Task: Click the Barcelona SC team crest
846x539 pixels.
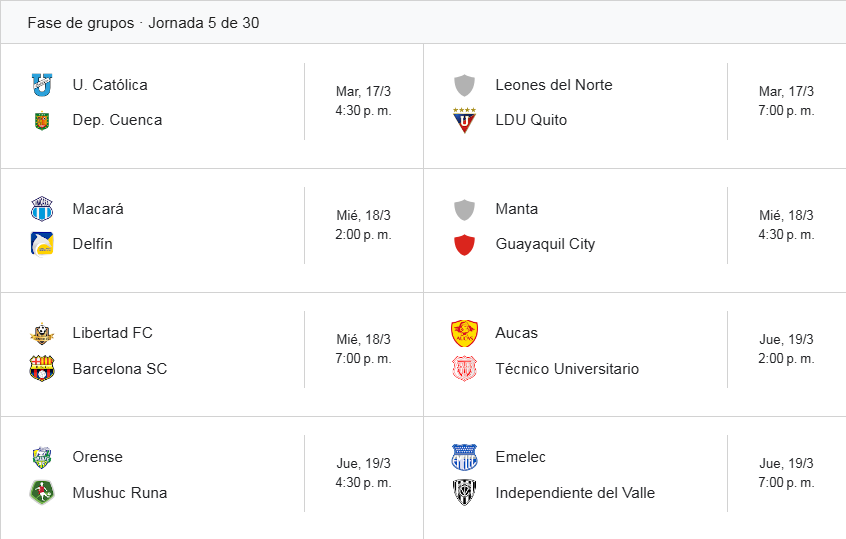Action: click(41, 368)
